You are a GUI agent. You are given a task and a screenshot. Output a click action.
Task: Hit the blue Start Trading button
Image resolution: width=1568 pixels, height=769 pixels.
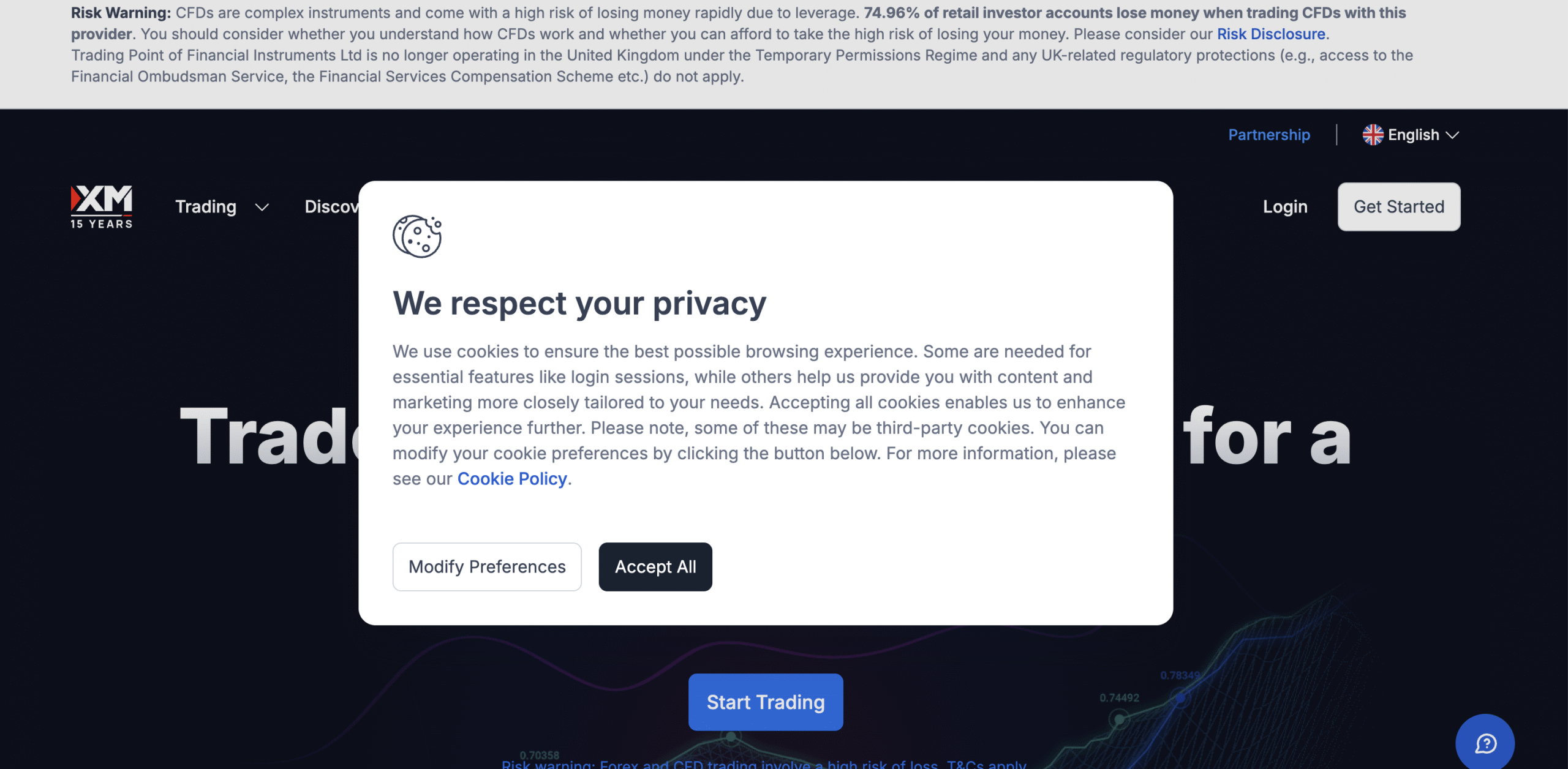pos(766,702)
